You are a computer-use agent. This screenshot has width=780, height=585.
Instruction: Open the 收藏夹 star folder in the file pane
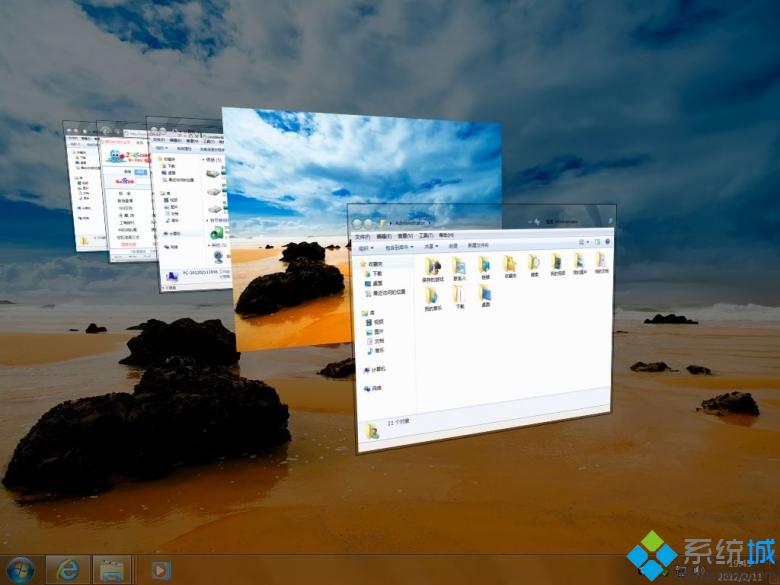point(510,264)
